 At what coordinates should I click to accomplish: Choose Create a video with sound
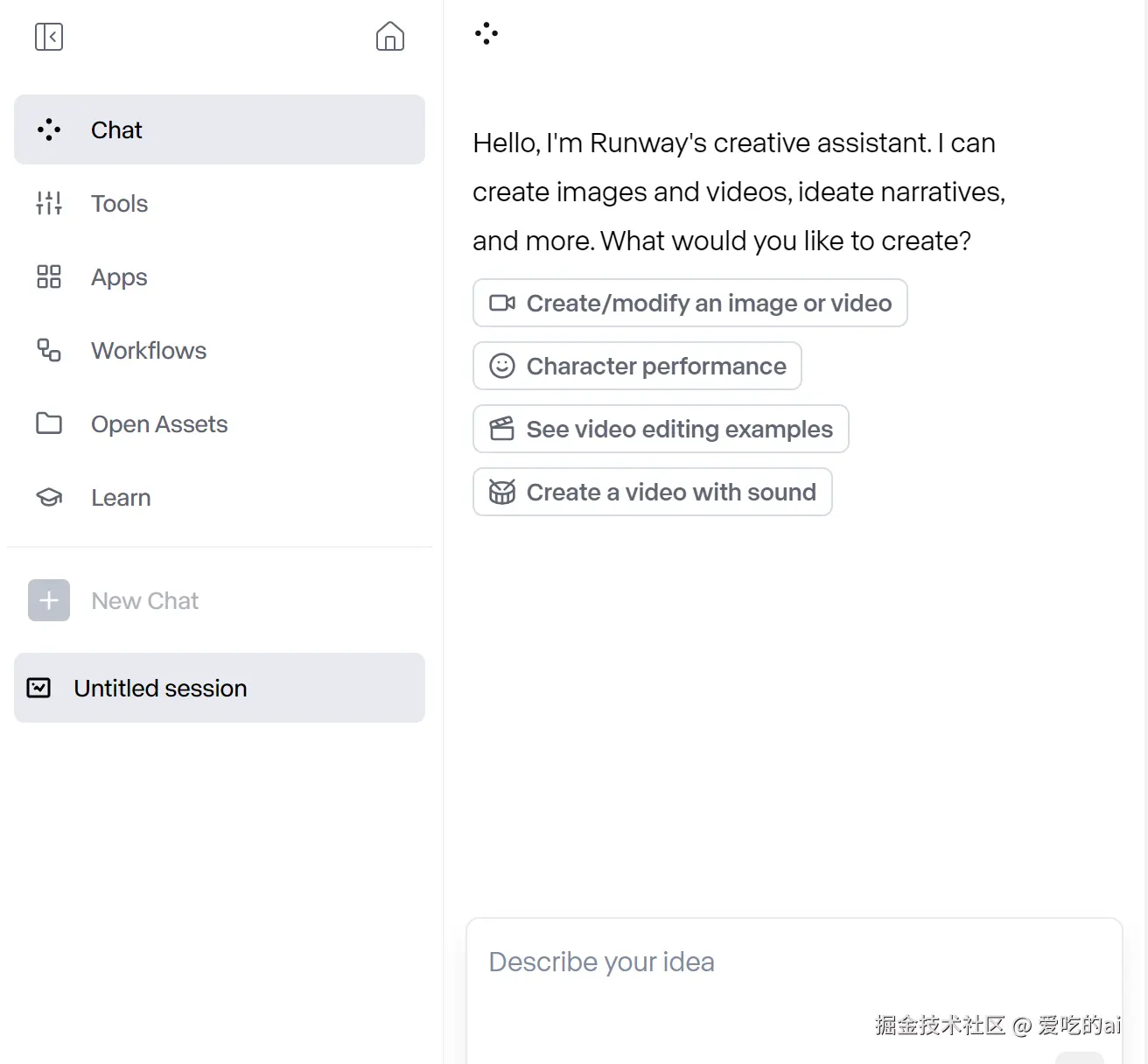(652, 493)
